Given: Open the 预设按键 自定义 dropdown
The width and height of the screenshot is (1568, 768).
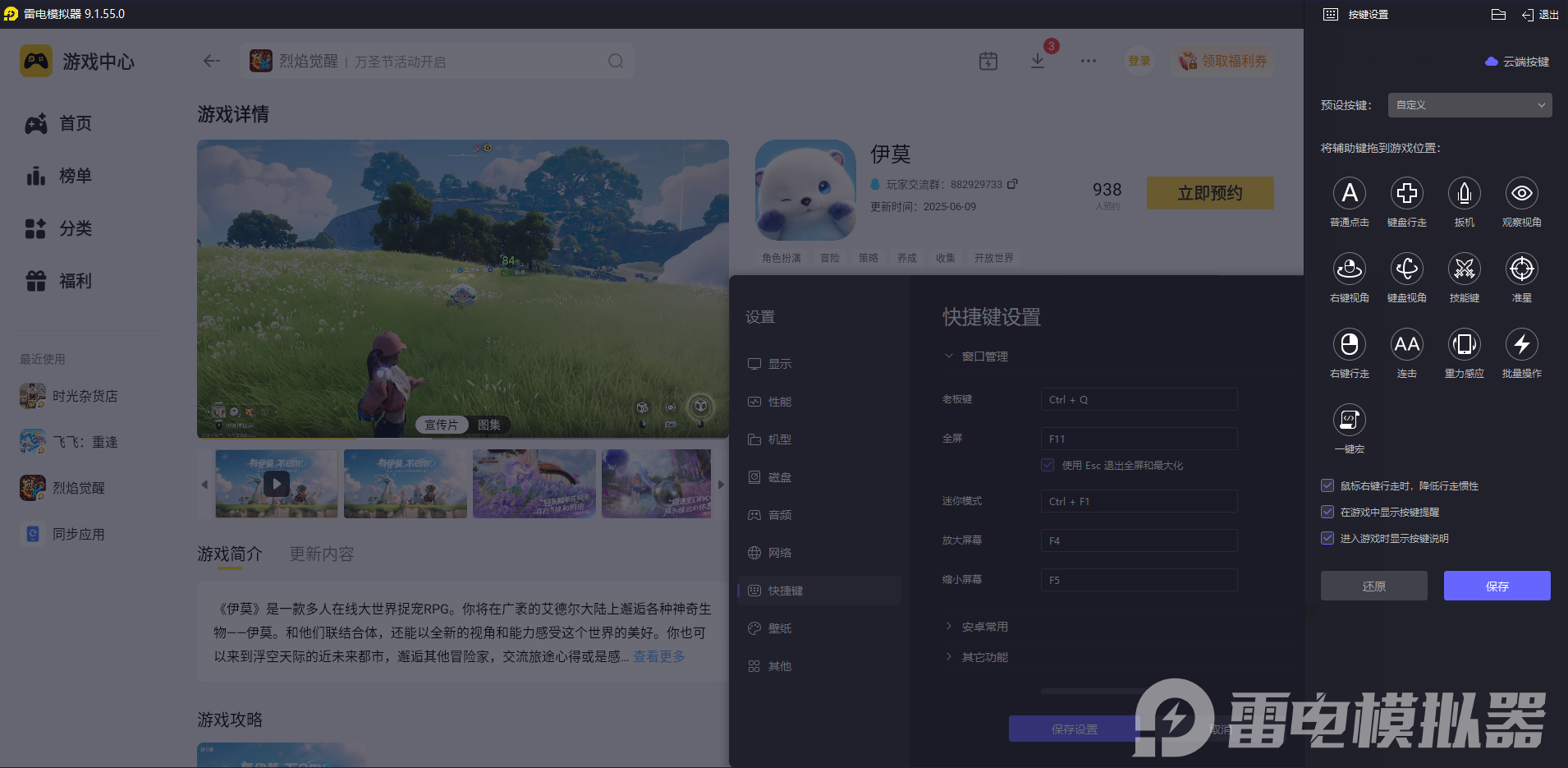Looking at the screenshot, I should [x=1468, y=105].
